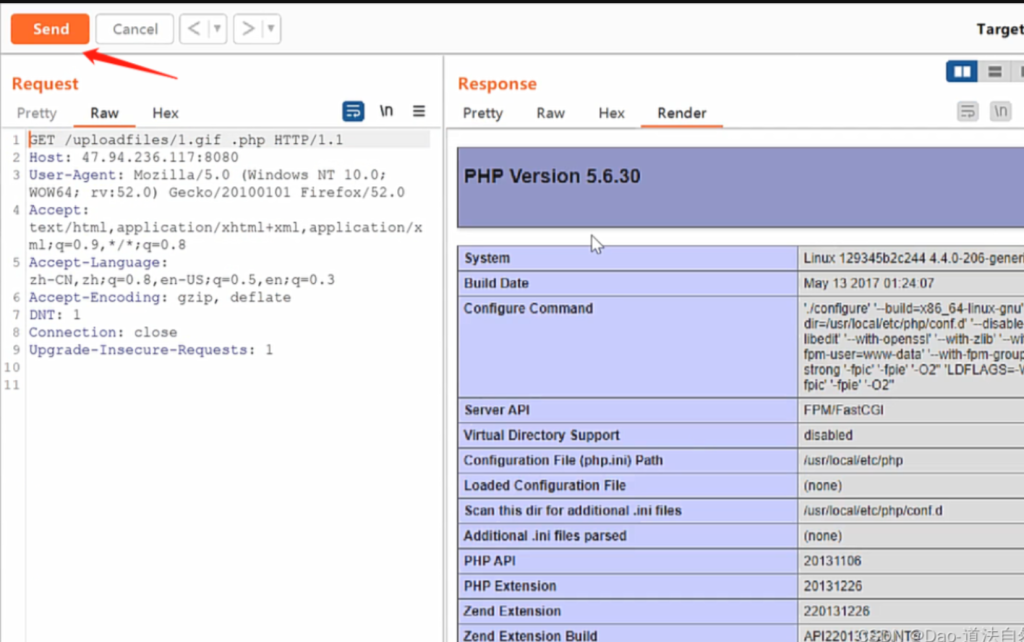Go forward to next request in history

248,29
